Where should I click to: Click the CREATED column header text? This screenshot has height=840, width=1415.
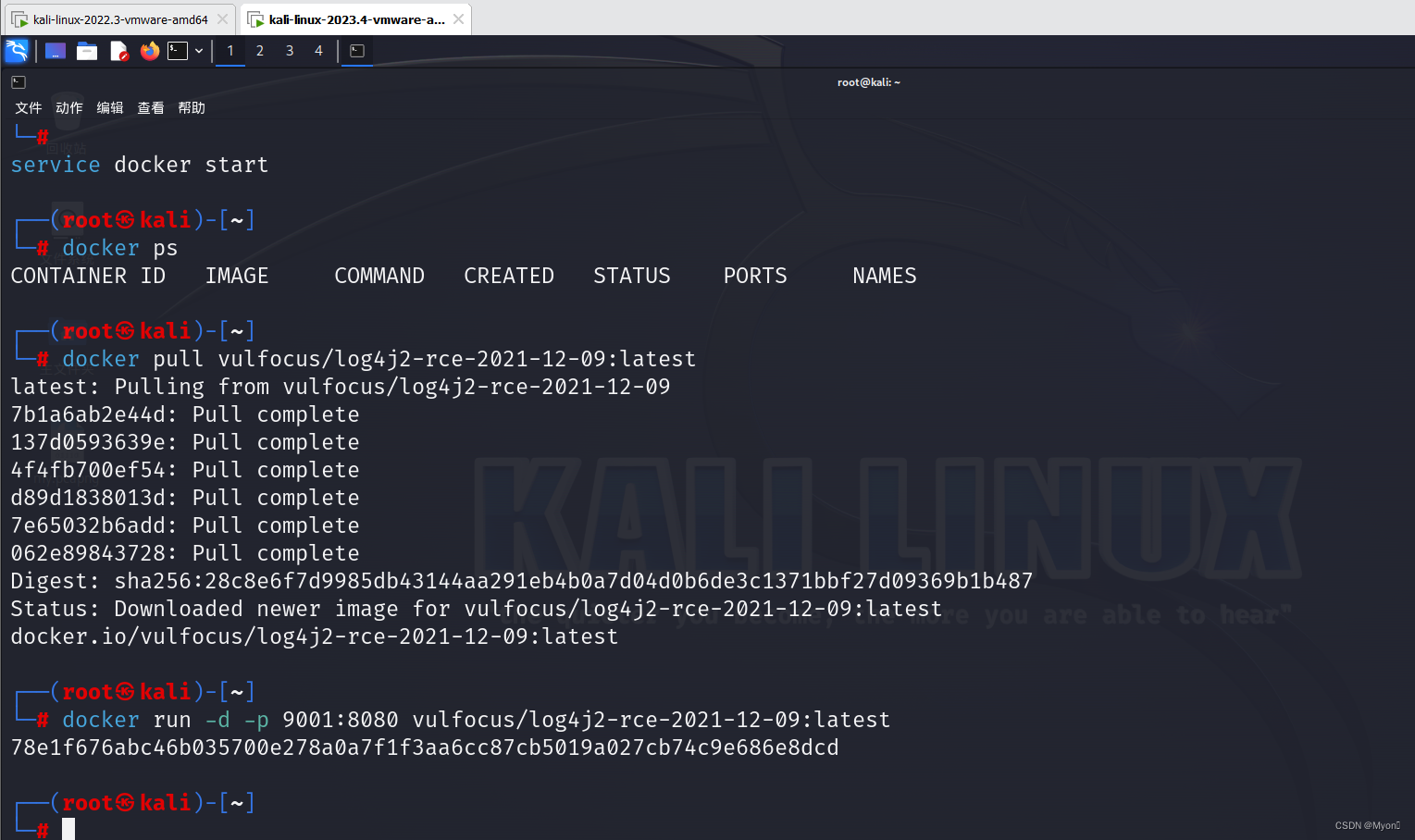coord(509,276)
